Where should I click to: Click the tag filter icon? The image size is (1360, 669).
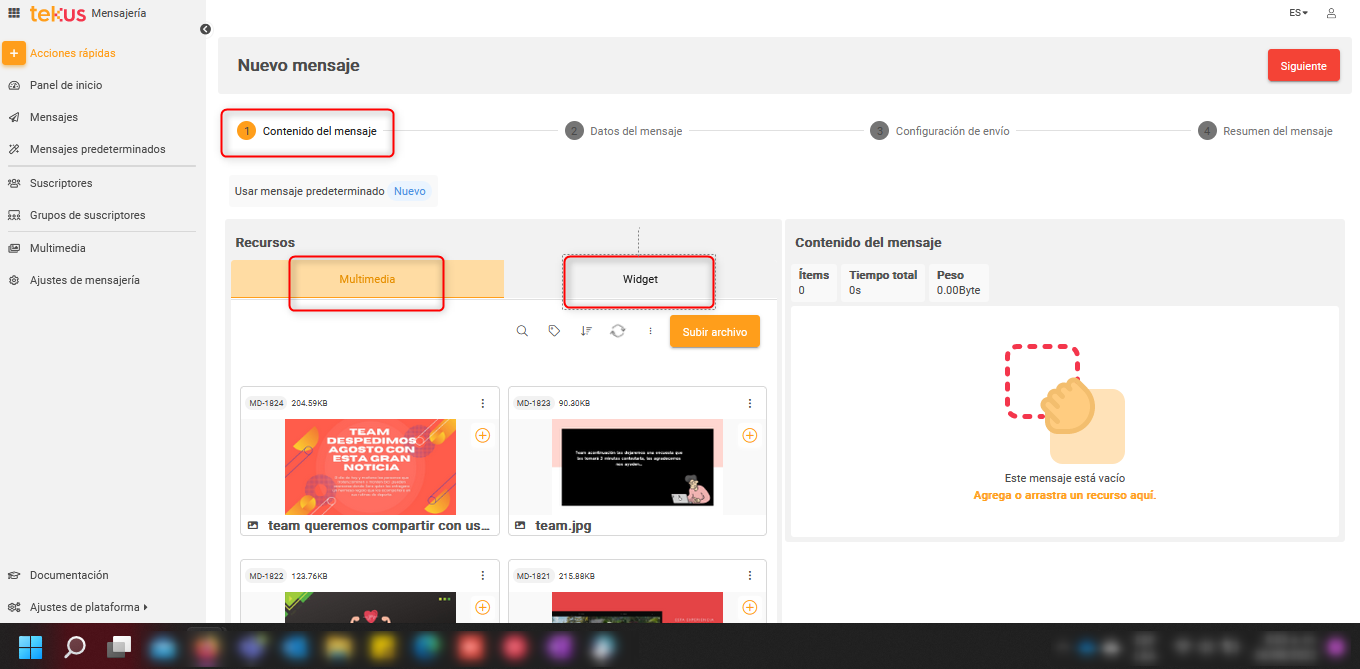tap(554, 331)
